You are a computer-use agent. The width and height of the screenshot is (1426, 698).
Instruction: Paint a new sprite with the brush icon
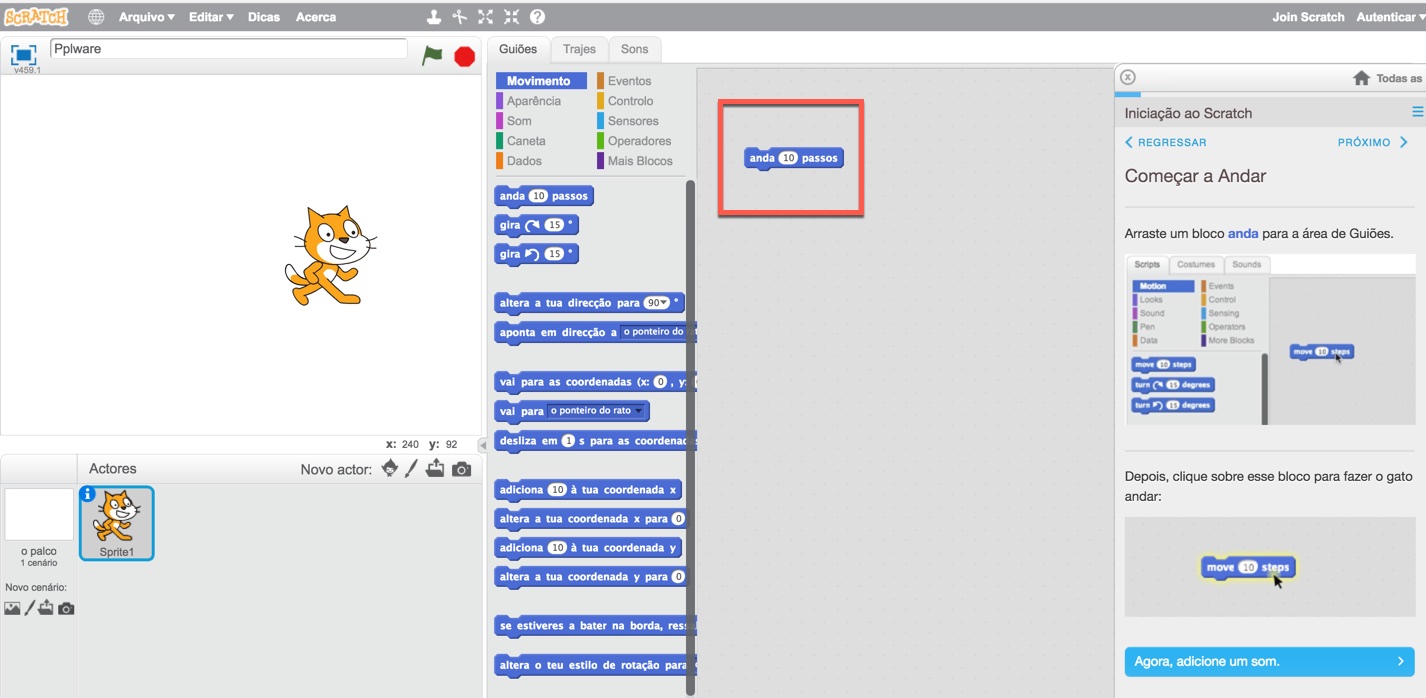(x=411, y=468)
